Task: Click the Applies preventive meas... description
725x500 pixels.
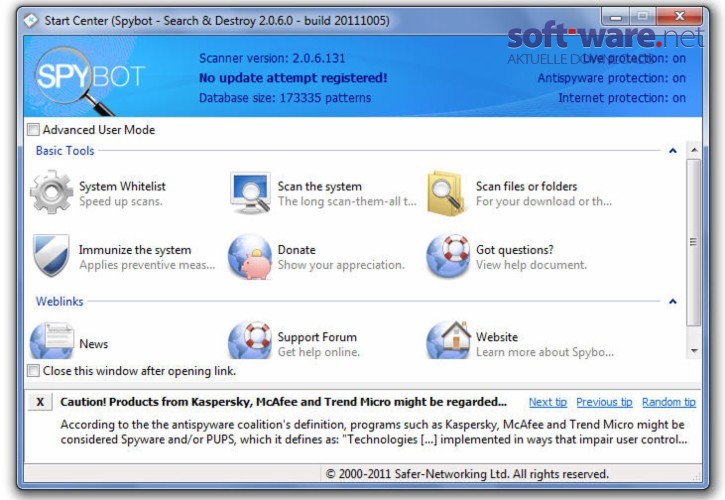Action: point(147,265)
